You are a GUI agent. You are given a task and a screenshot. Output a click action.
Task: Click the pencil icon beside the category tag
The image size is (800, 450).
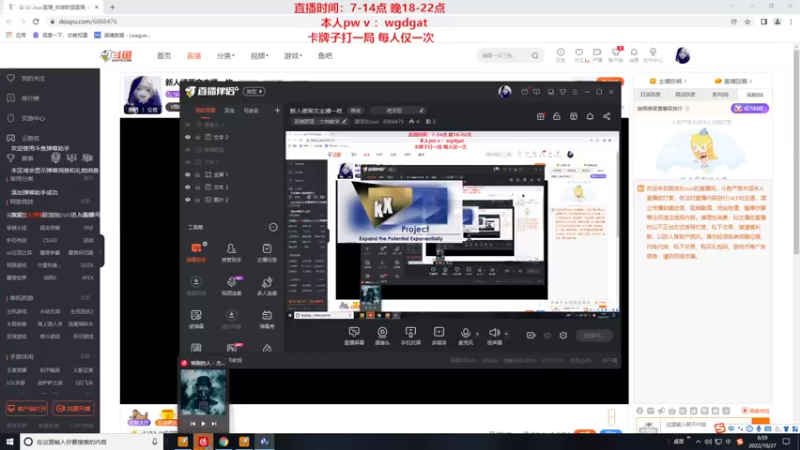[344, 121]
